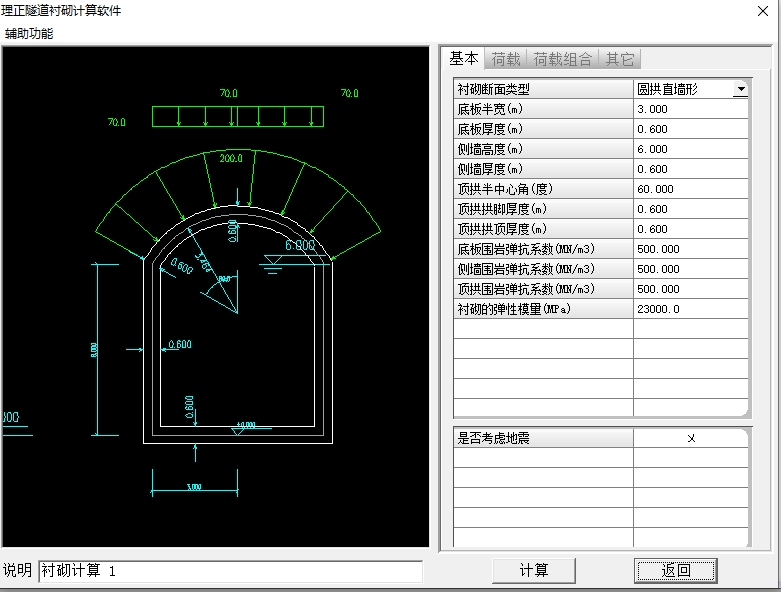Close the tunnel lining calculation window

click(762, 10)
